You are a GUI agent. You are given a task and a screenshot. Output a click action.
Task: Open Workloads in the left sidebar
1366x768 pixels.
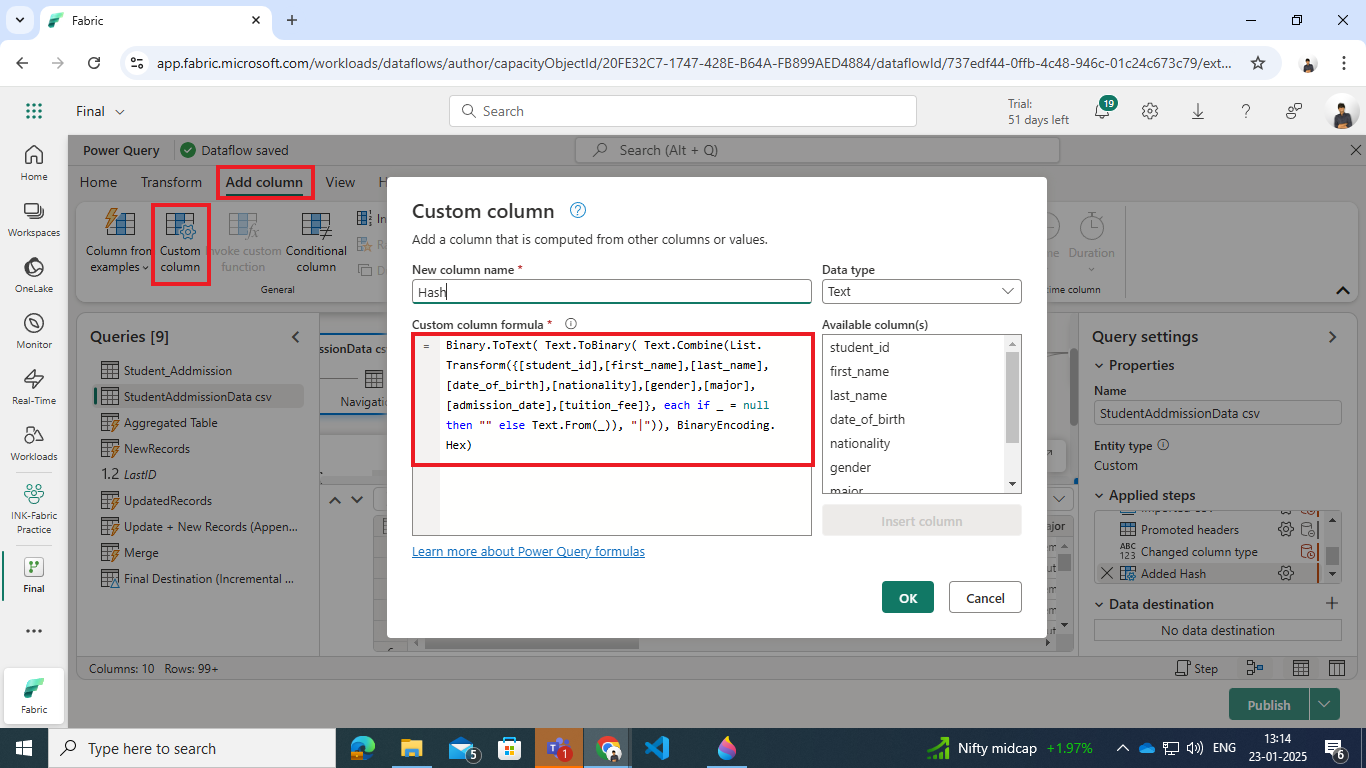[34, 443]
